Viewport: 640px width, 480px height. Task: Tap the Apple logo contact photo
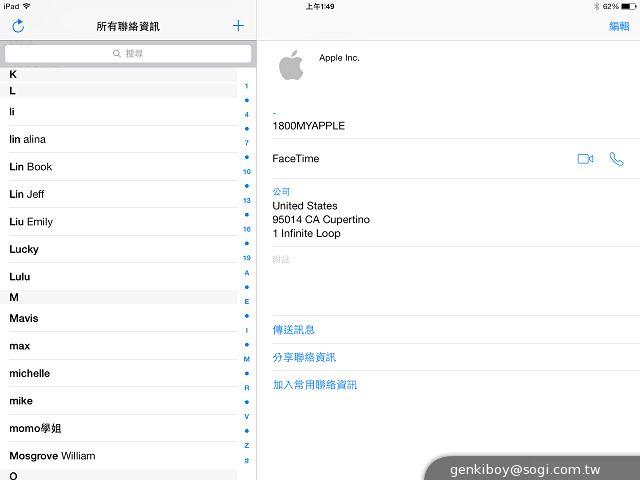291,65
